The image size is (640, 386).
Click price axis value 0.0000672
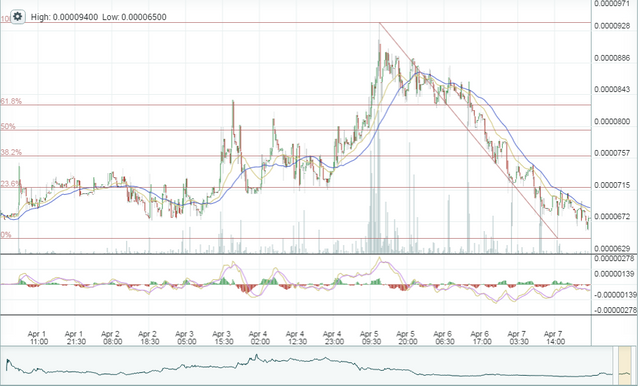coord(612,217)
